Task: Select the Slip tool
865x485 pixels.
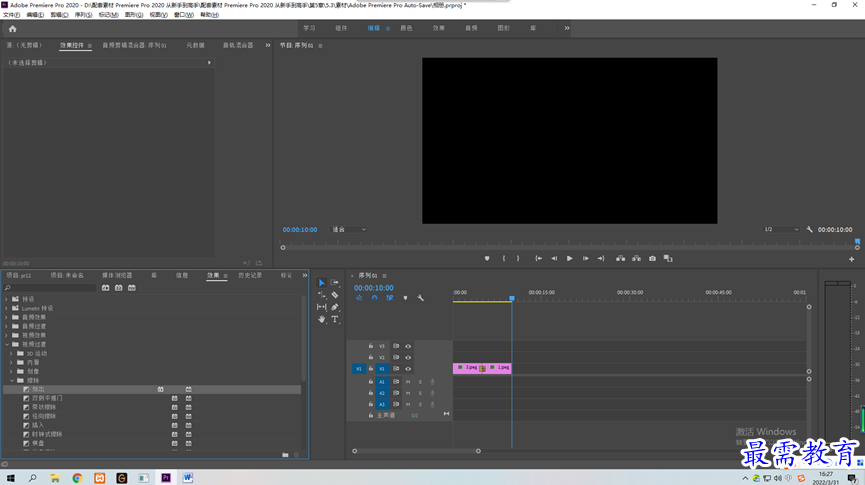Action: coord(322,307)
